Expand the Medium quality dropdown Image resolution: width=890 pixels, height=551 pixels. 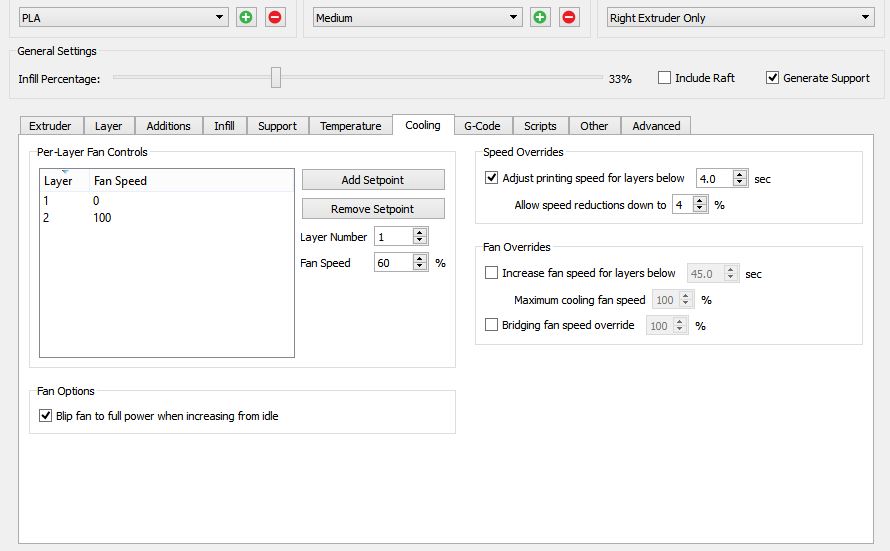pyautogui.click(x=417, y=17)
